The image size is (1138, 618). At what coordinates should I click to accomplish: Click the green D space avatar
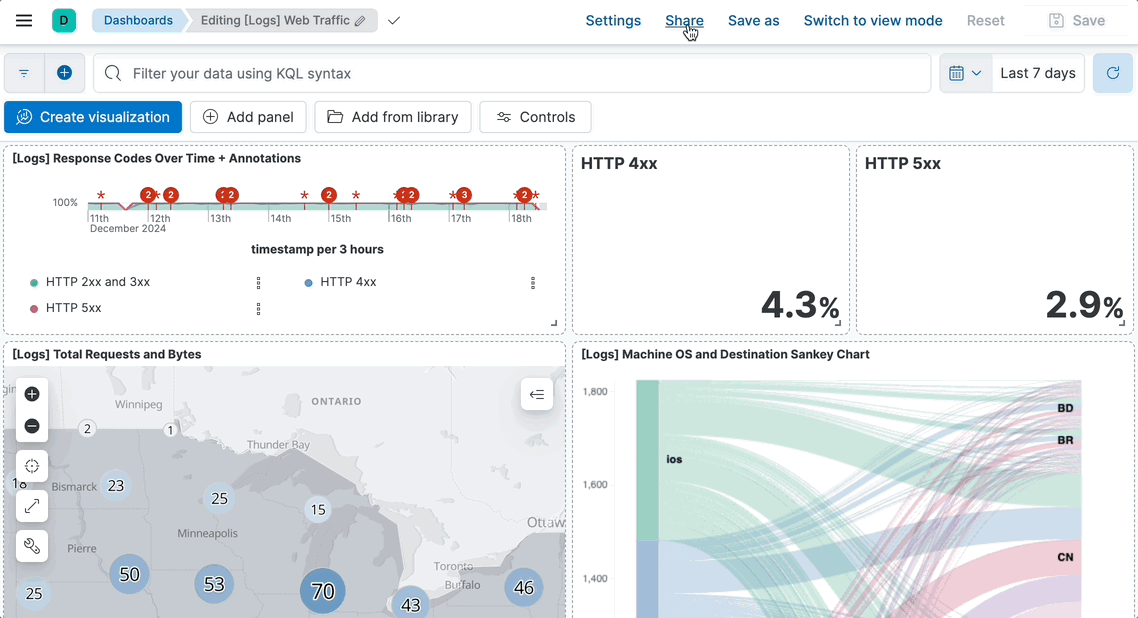coord(64,20)
